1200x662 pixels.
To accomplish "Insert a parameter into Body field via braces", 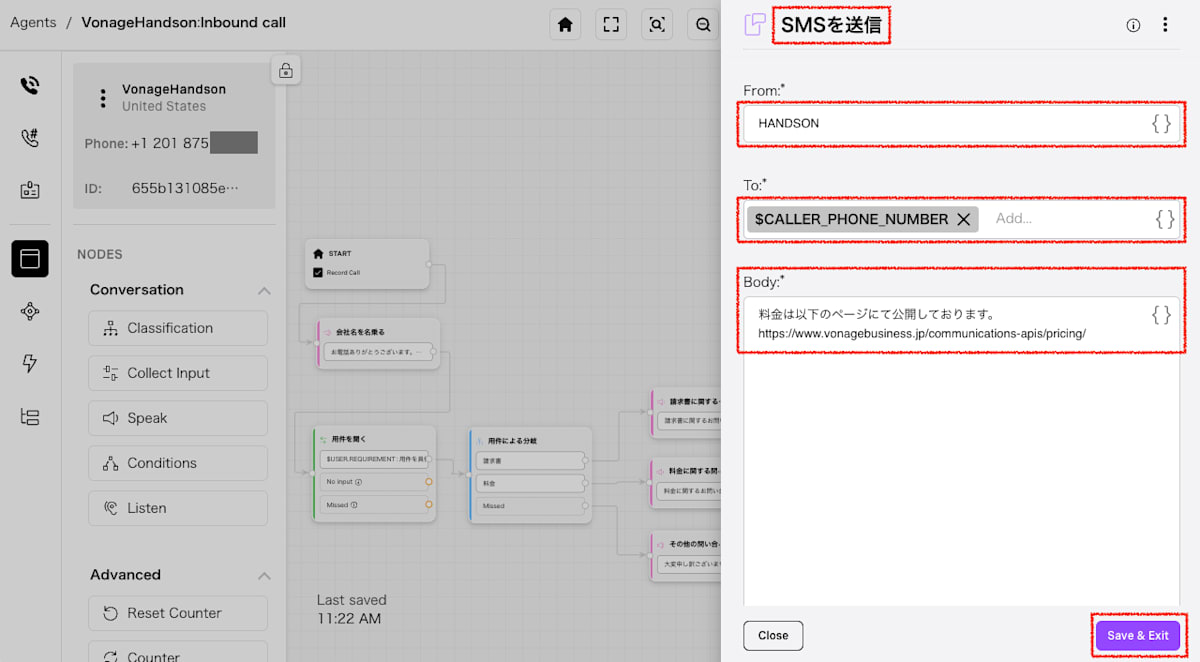I will 1161,315.
